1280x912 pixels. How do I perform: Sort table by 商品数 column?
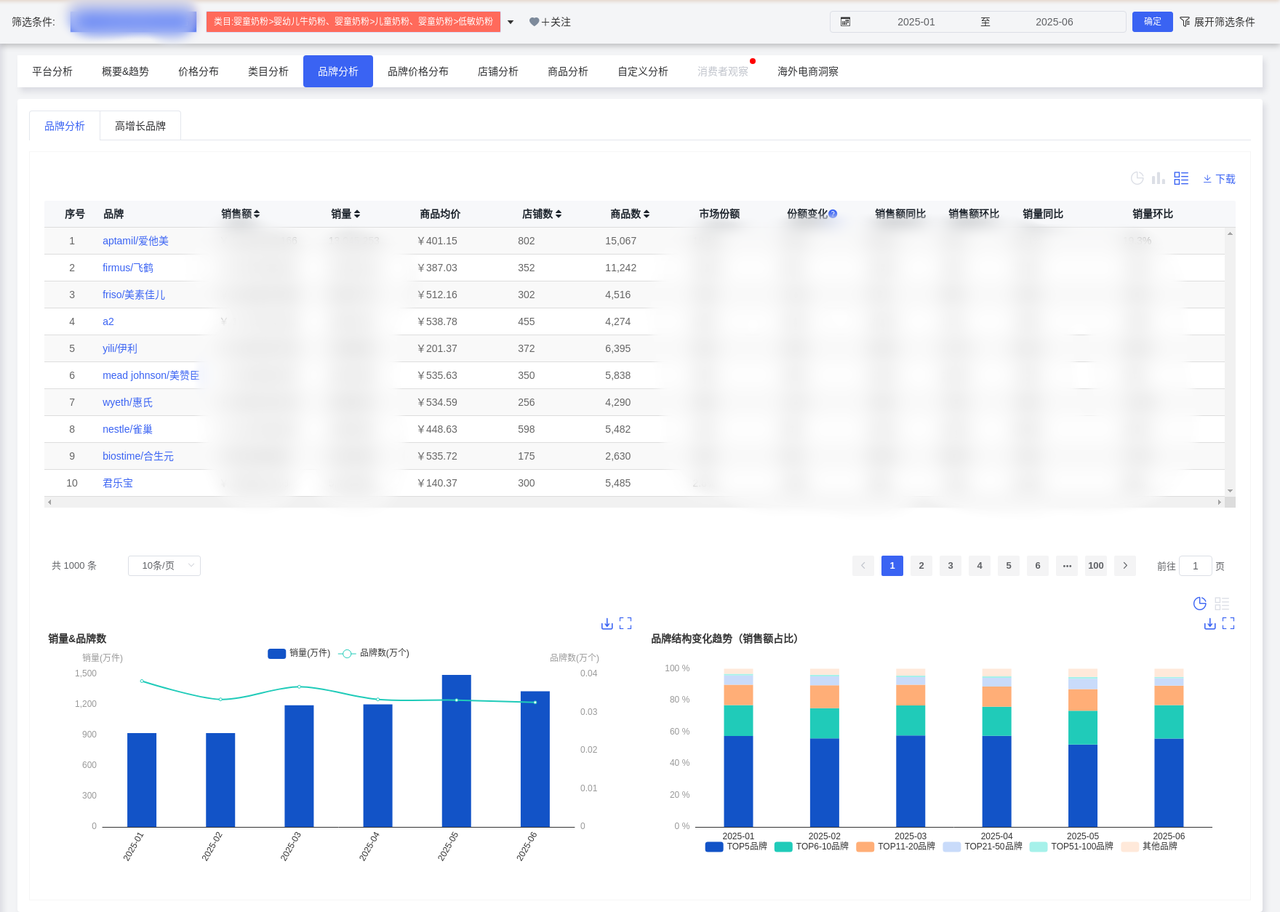coord(647,214)
